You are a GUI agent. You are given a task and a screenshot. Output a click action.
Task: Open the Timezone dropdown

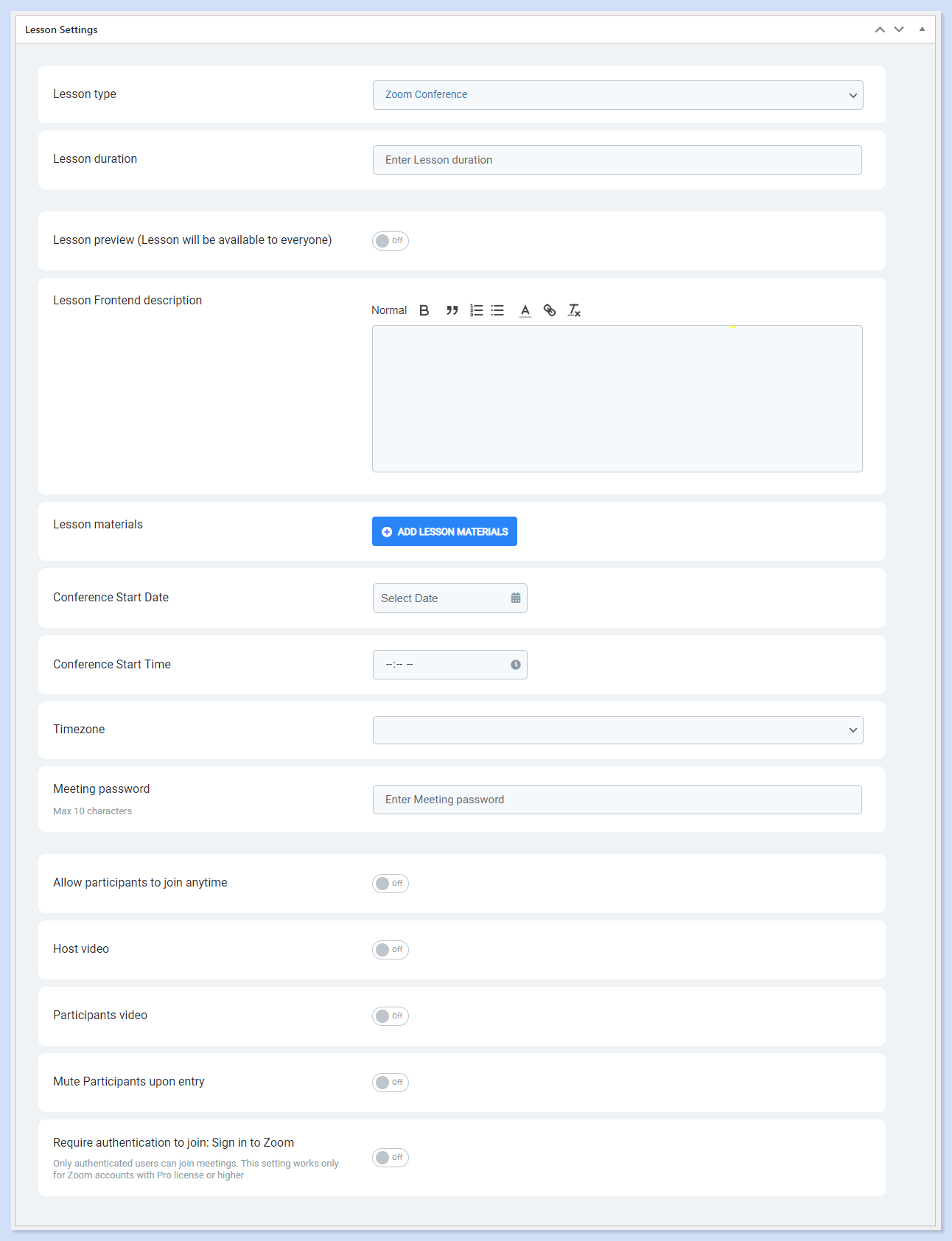pyautogui.click(x=617, y=730)
